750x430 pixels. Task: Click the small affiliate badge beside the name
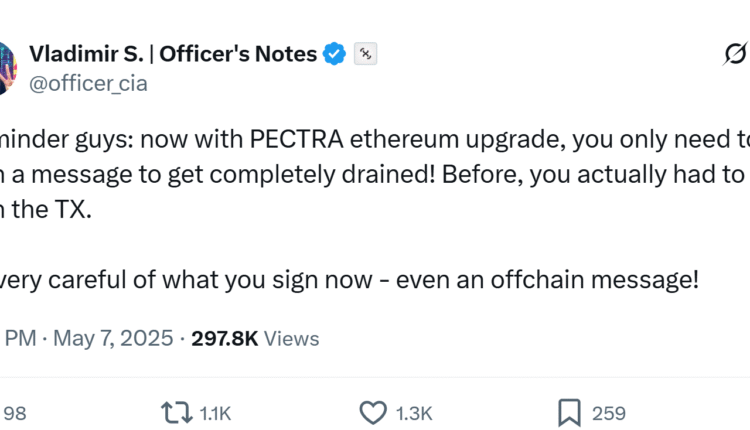point(366,54)
